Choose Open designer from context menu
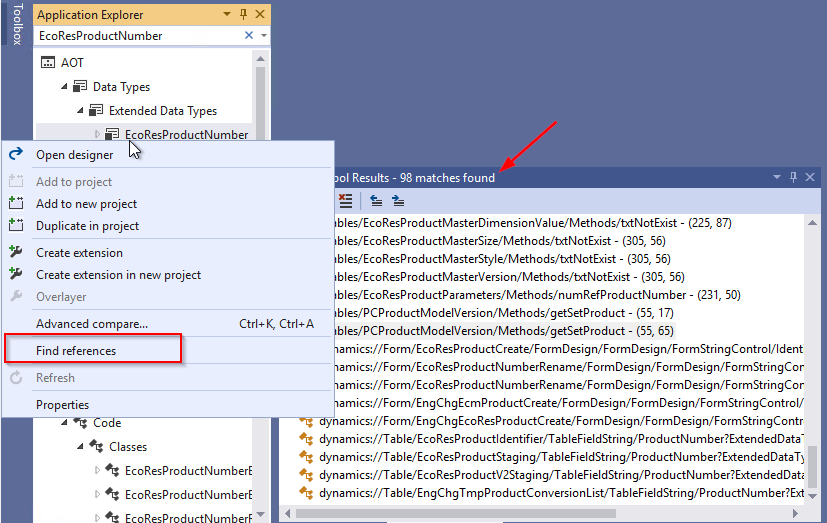 point(74,155)
